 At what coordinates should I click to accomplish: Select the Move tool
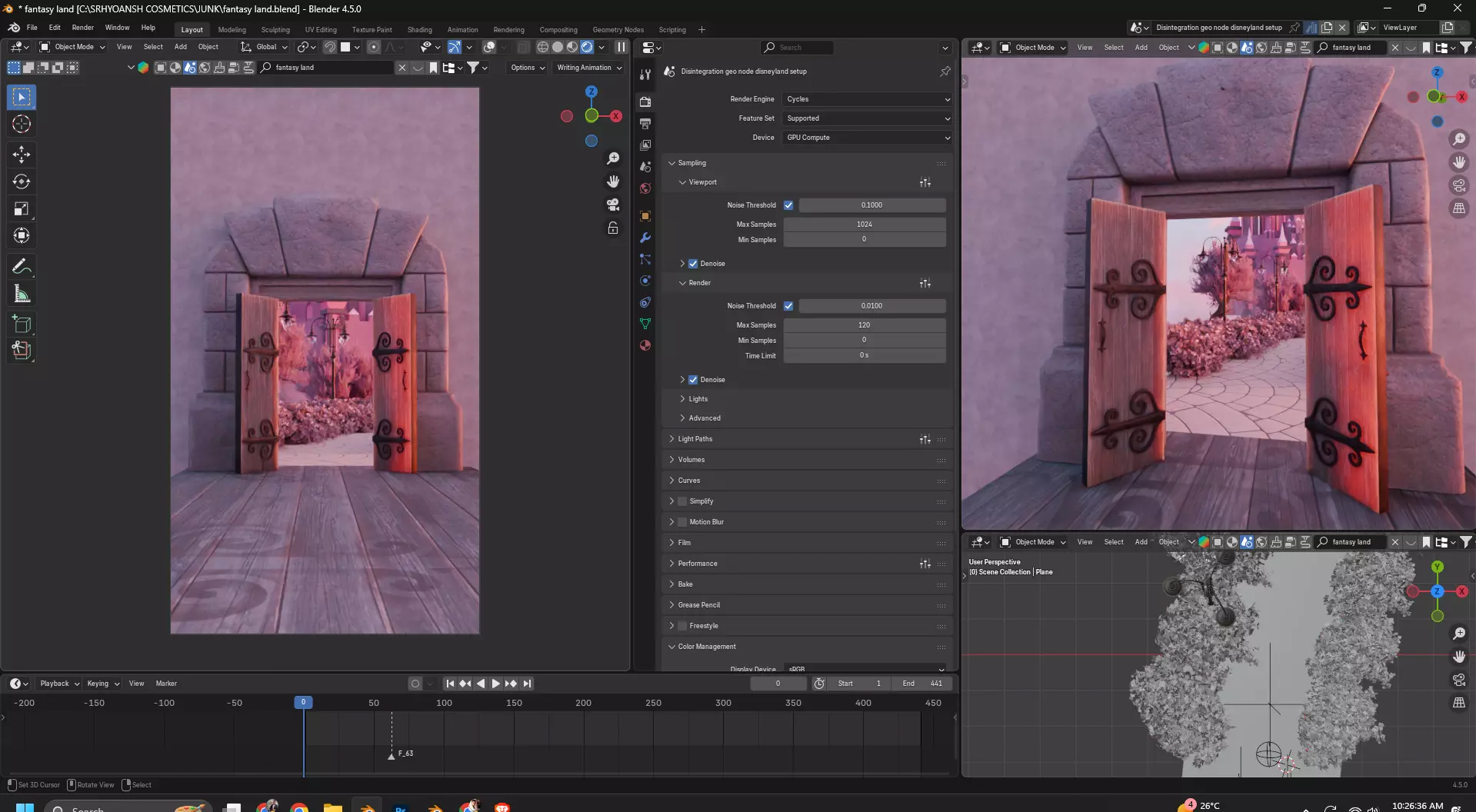pos(22,155)
